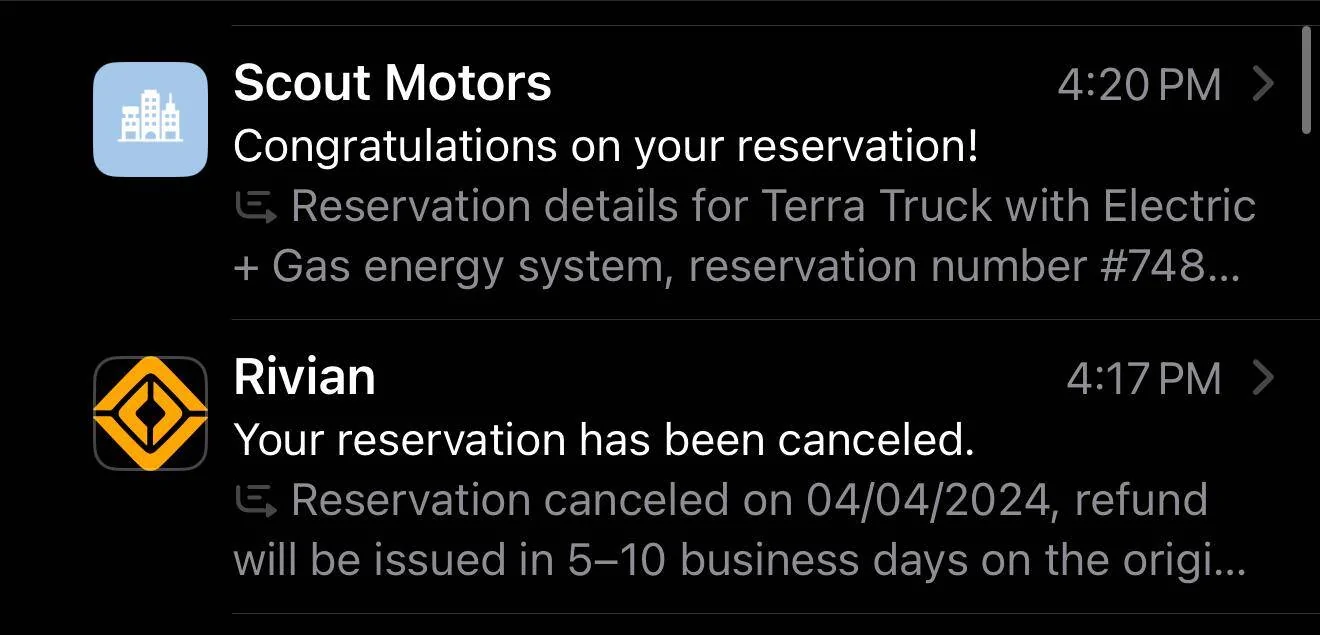Image resolution: width=1320 pixels, height=635 pixels.
Task: Click the Scout Motors building avatar icon
Action: pos(150,119)
